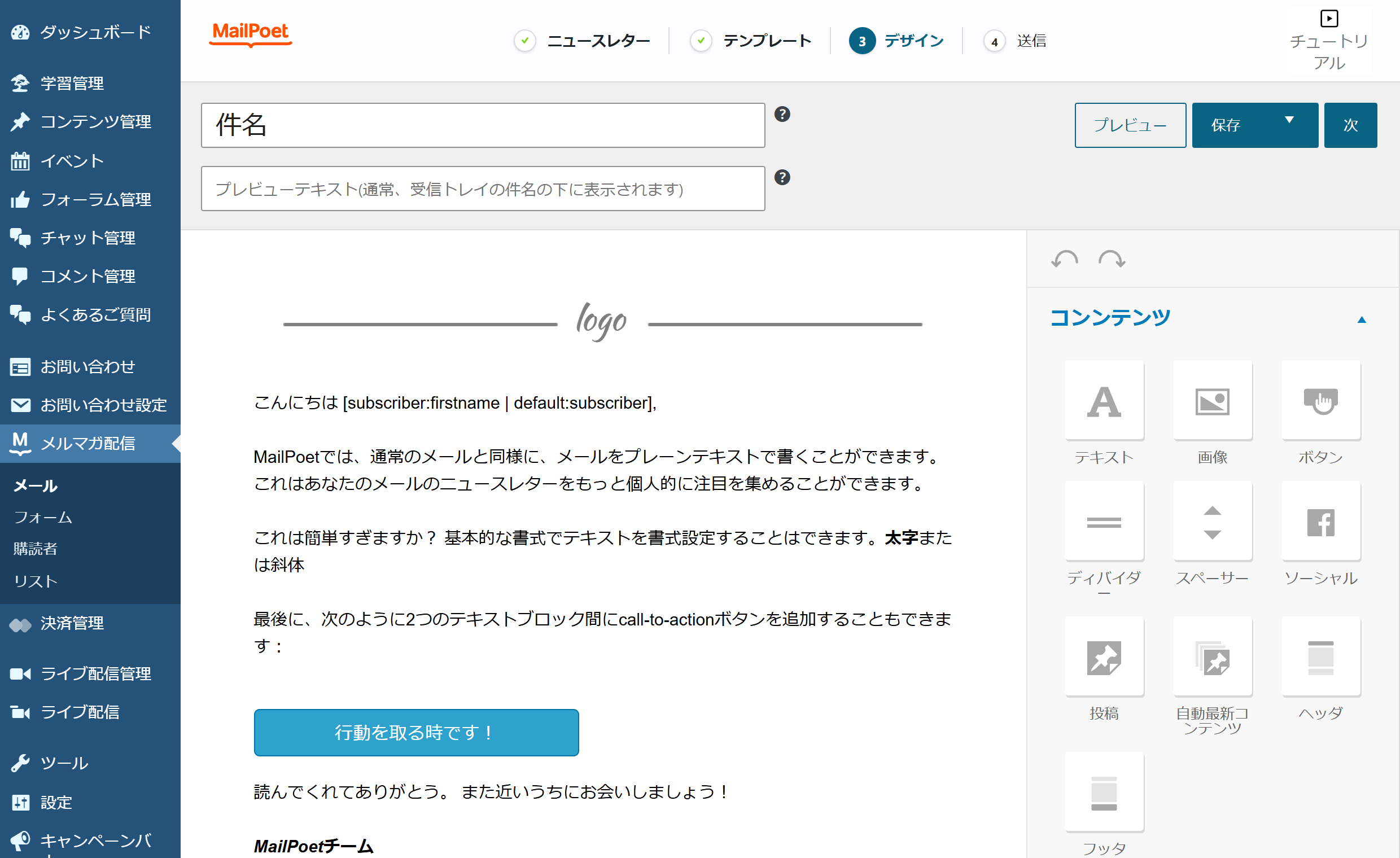Open ダッシュボード in sidebar
Viewport: 1400px width, 858px height.
click(x=90, y=32)
